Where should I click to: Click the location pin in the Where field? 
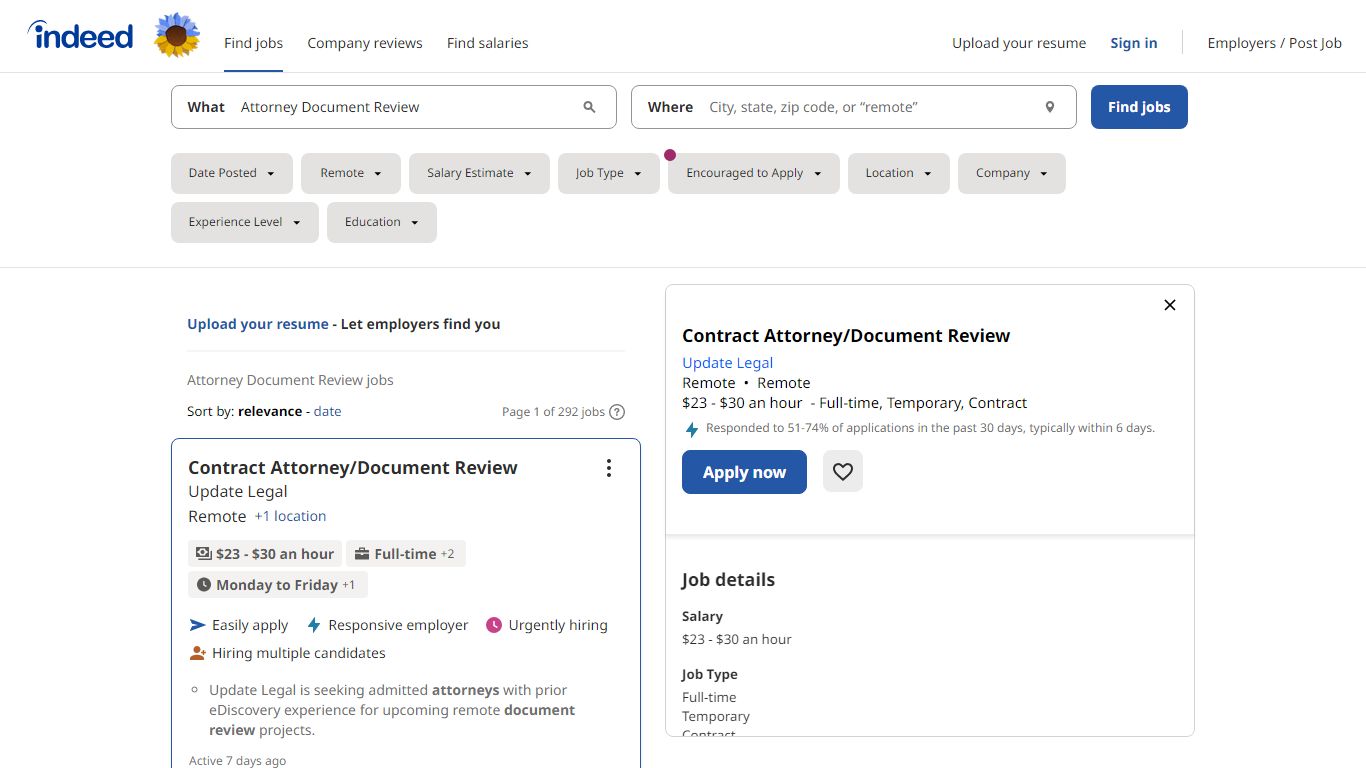[x=1050, y=107]
